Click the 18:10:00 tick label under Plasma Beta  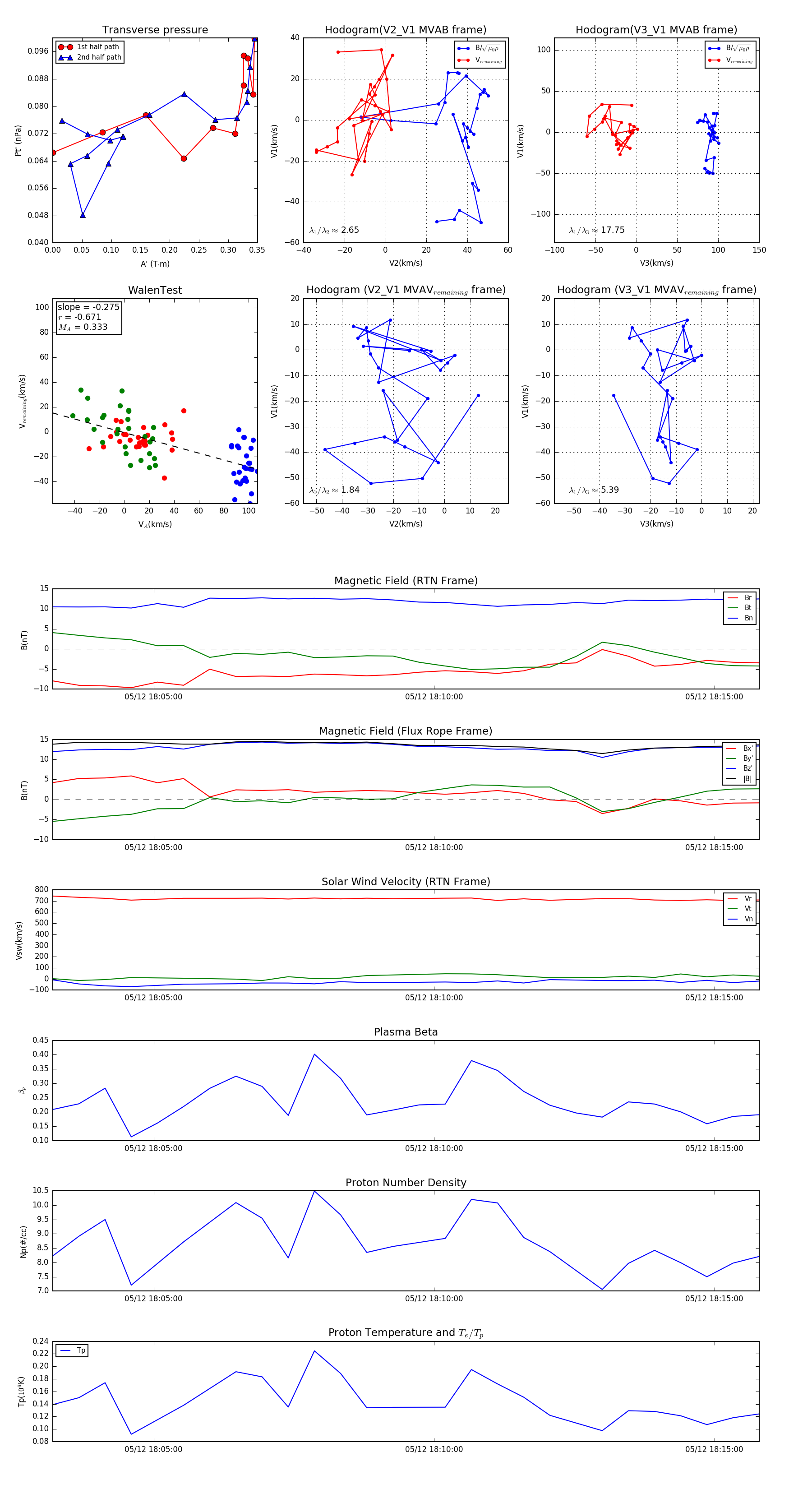point(434,1148)
